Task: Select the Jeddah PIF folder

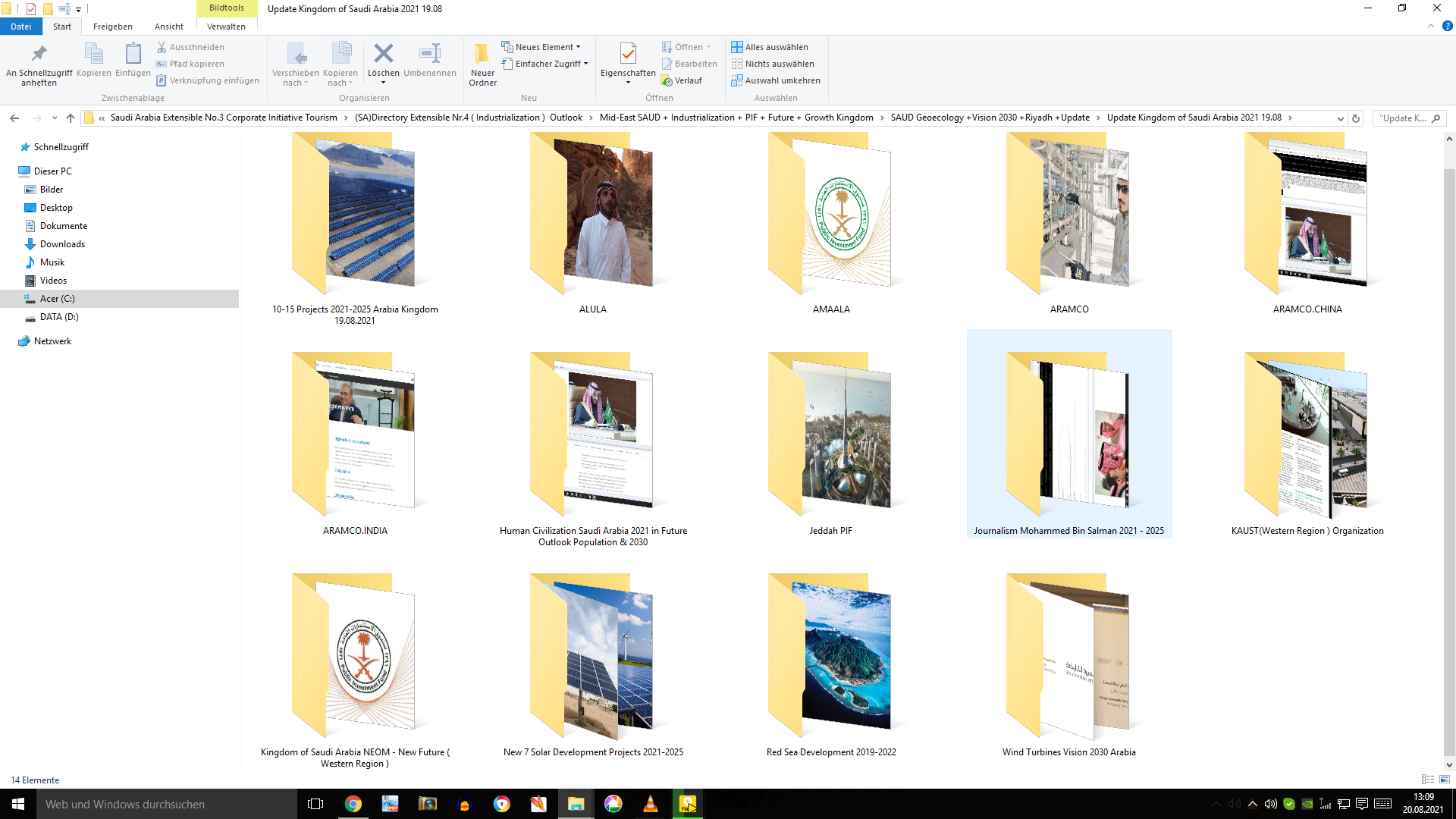Action: click(831, 444)
